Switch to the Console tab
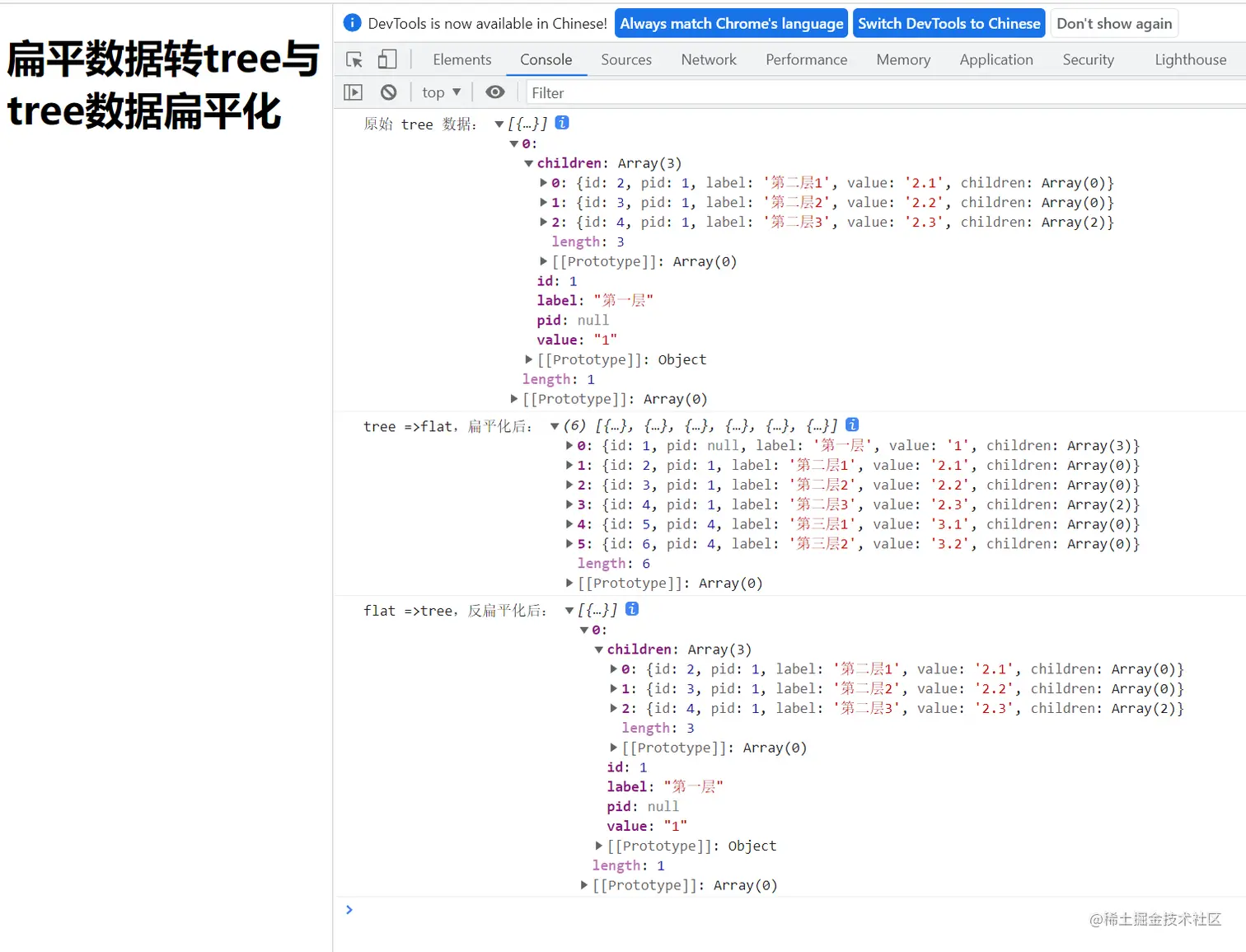The width and height of the screenshot is (1246, 952). [x=546, y=59]
